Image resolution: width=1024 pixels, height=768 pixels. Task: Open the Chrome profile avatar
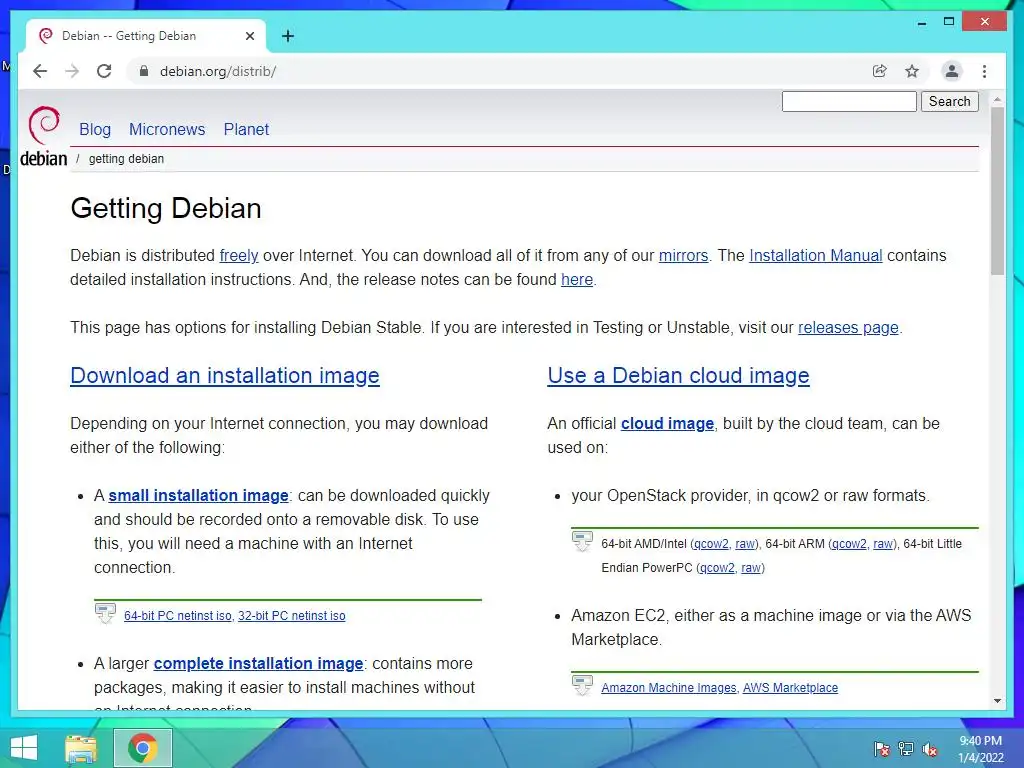952,71
